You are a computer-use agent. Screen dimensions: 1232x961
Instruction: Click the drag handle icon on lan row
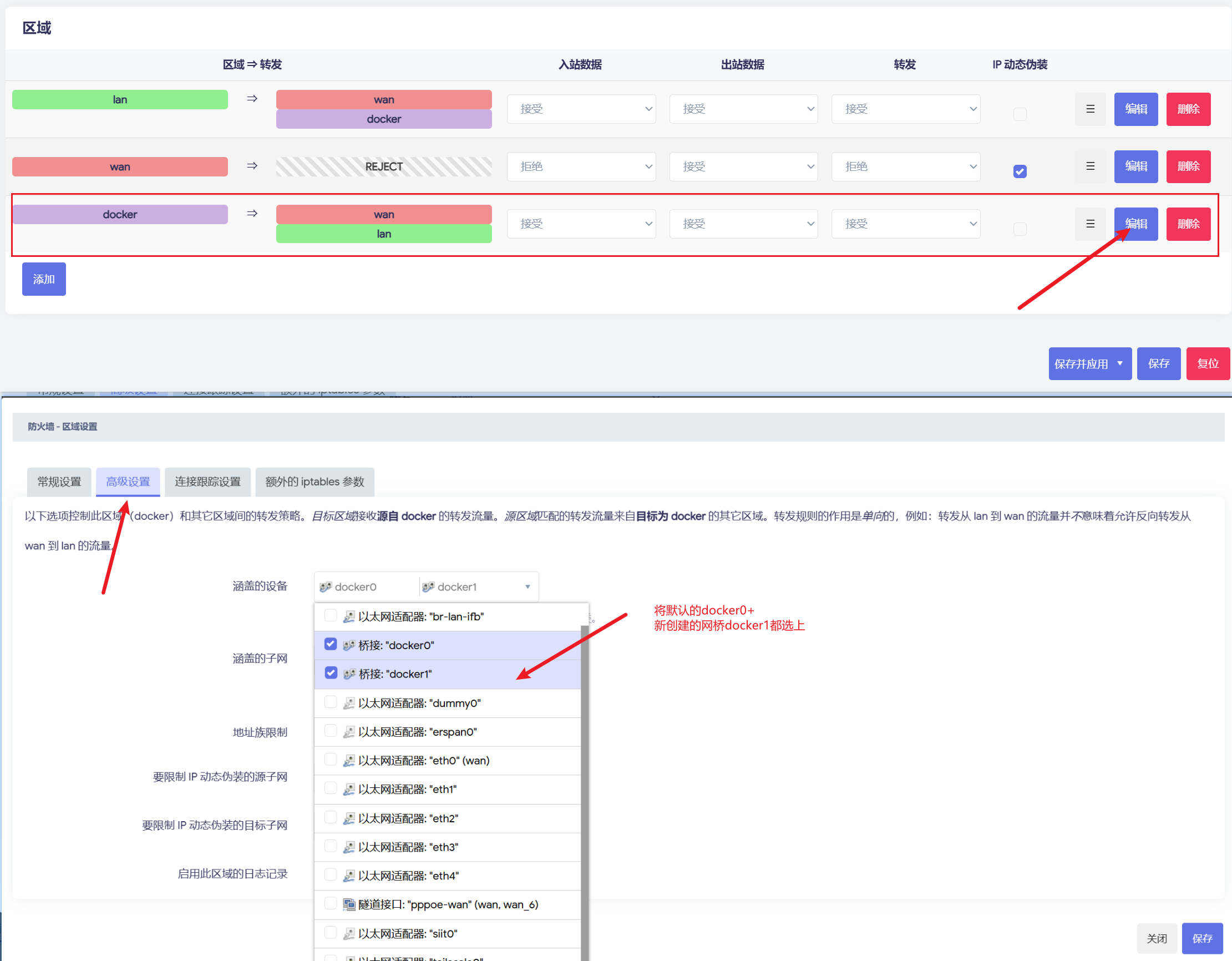1090,109
